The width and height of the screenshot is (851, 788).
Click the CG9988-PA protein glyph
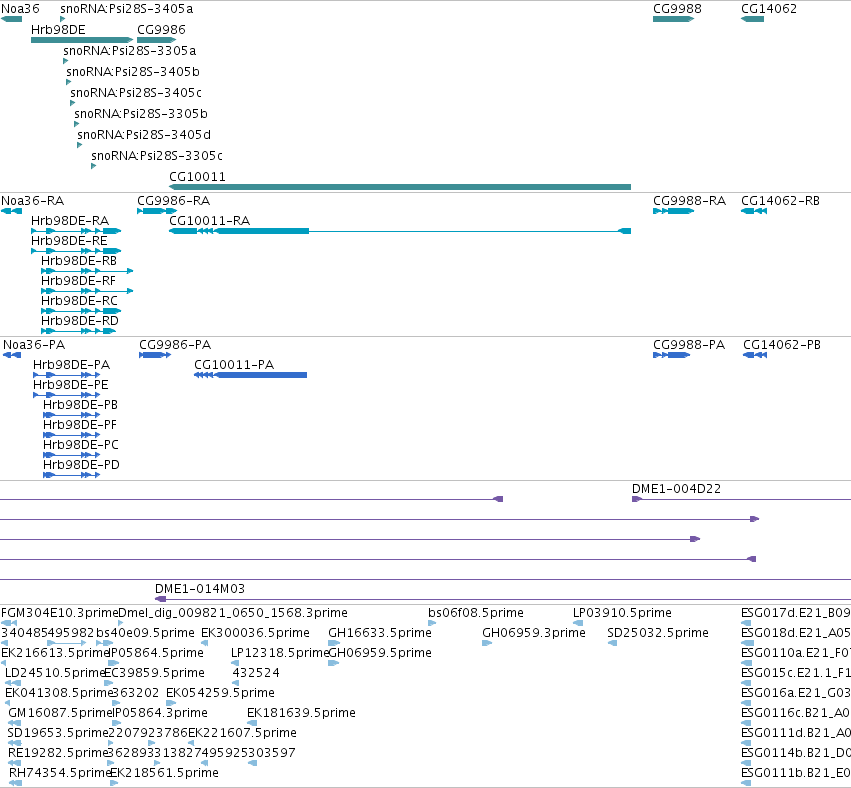(671, 355)
